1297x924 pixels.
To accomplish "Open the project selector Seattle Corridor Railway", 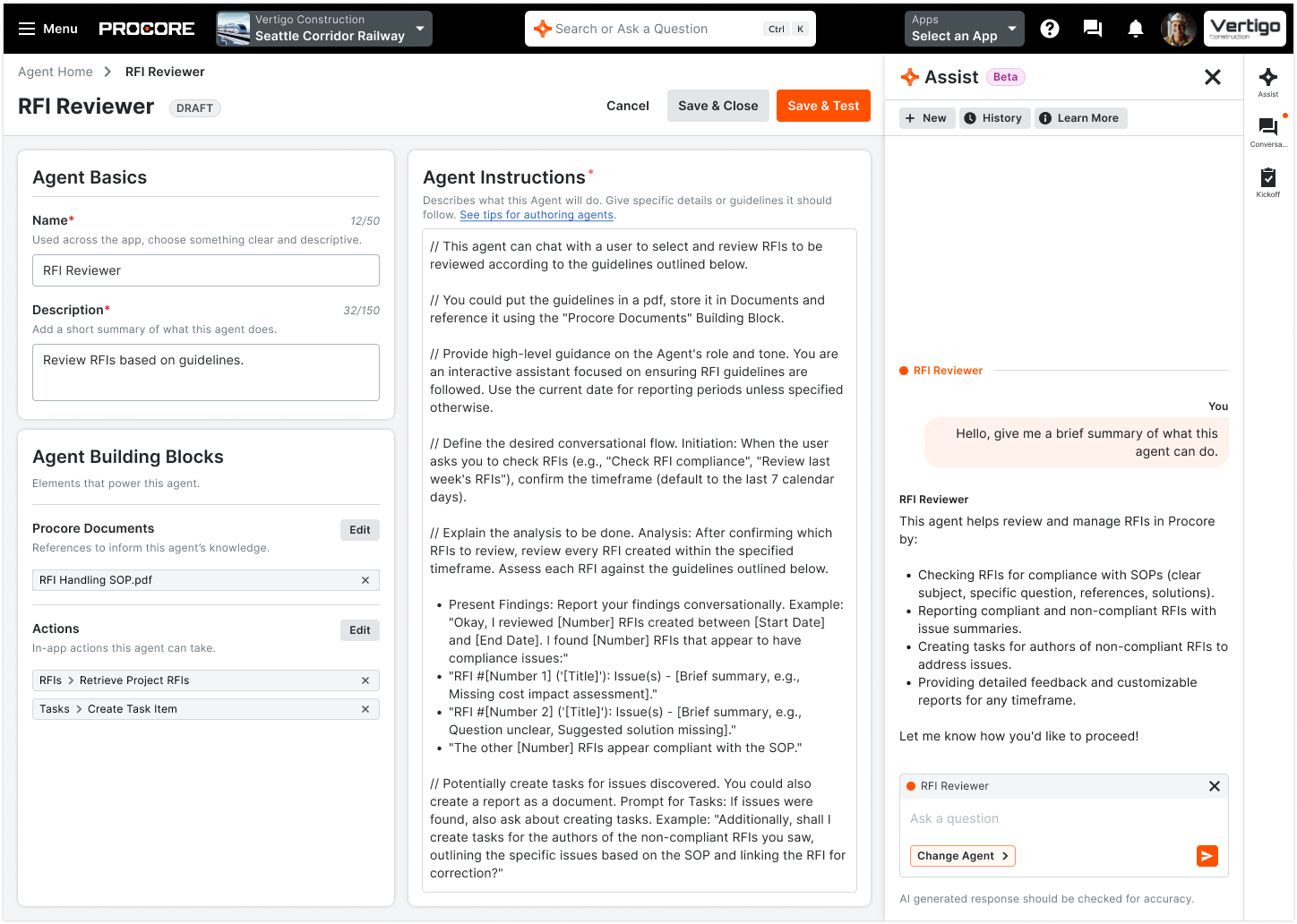I will [x=324, y=29].
